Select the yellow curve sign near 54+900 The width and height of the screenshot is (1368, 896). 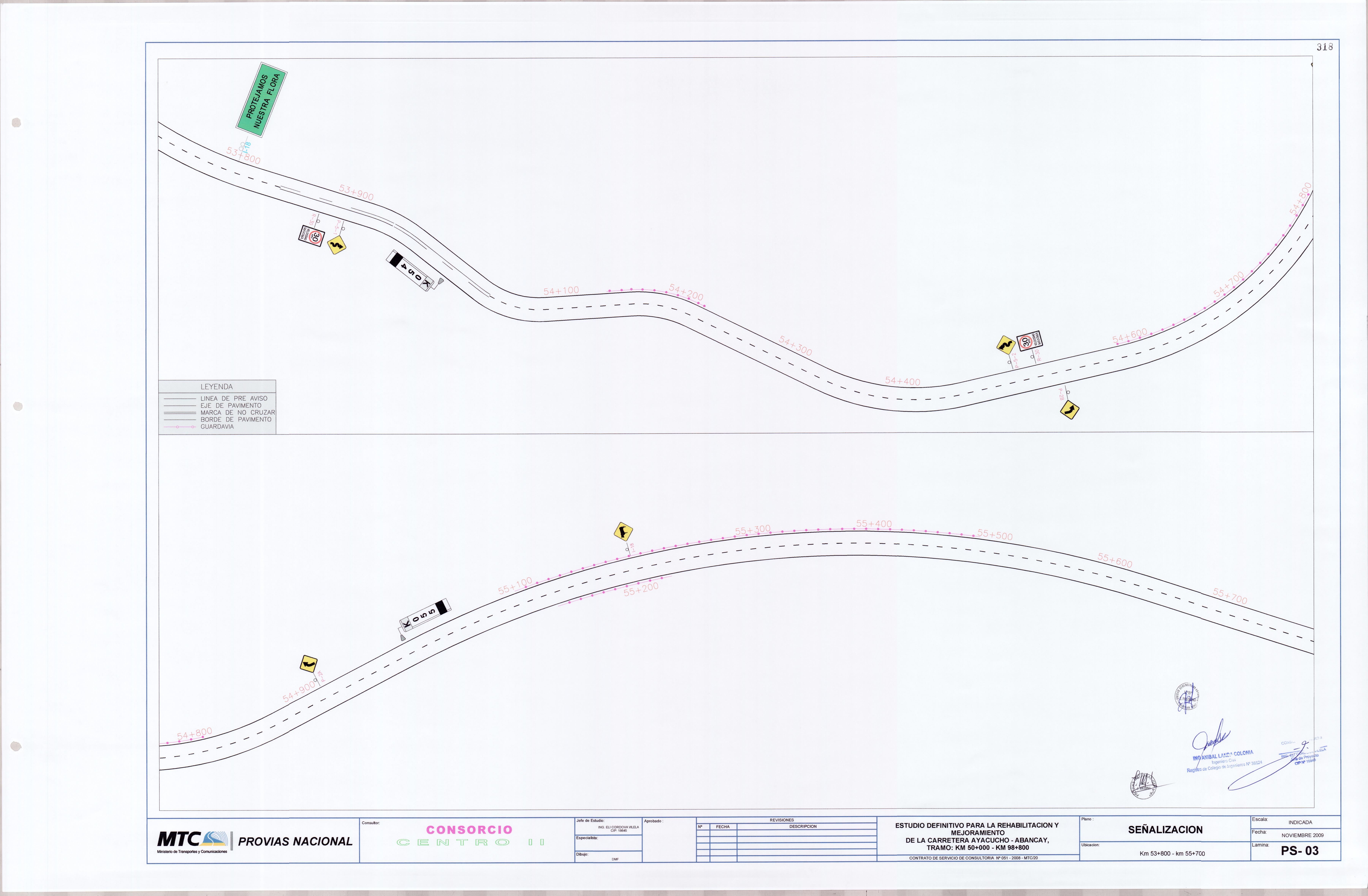coord(309,664)
